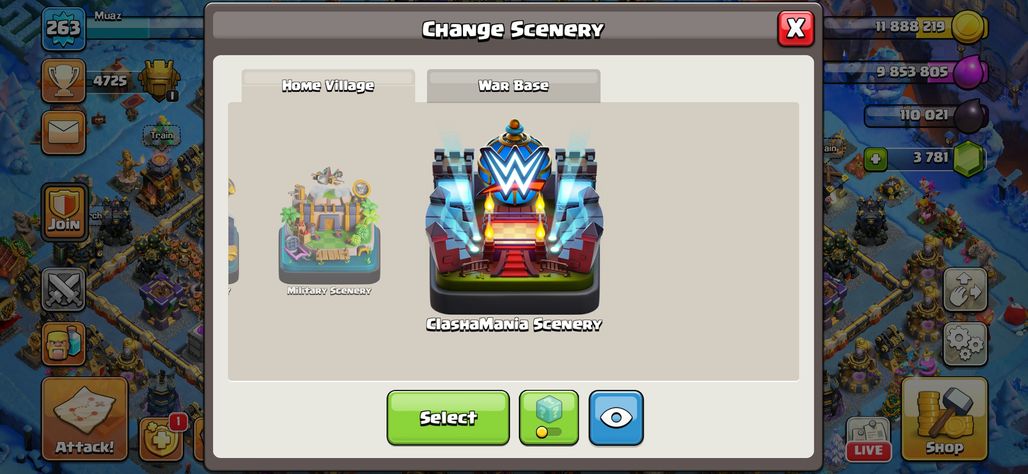Click the green plus to add gems

875,158
